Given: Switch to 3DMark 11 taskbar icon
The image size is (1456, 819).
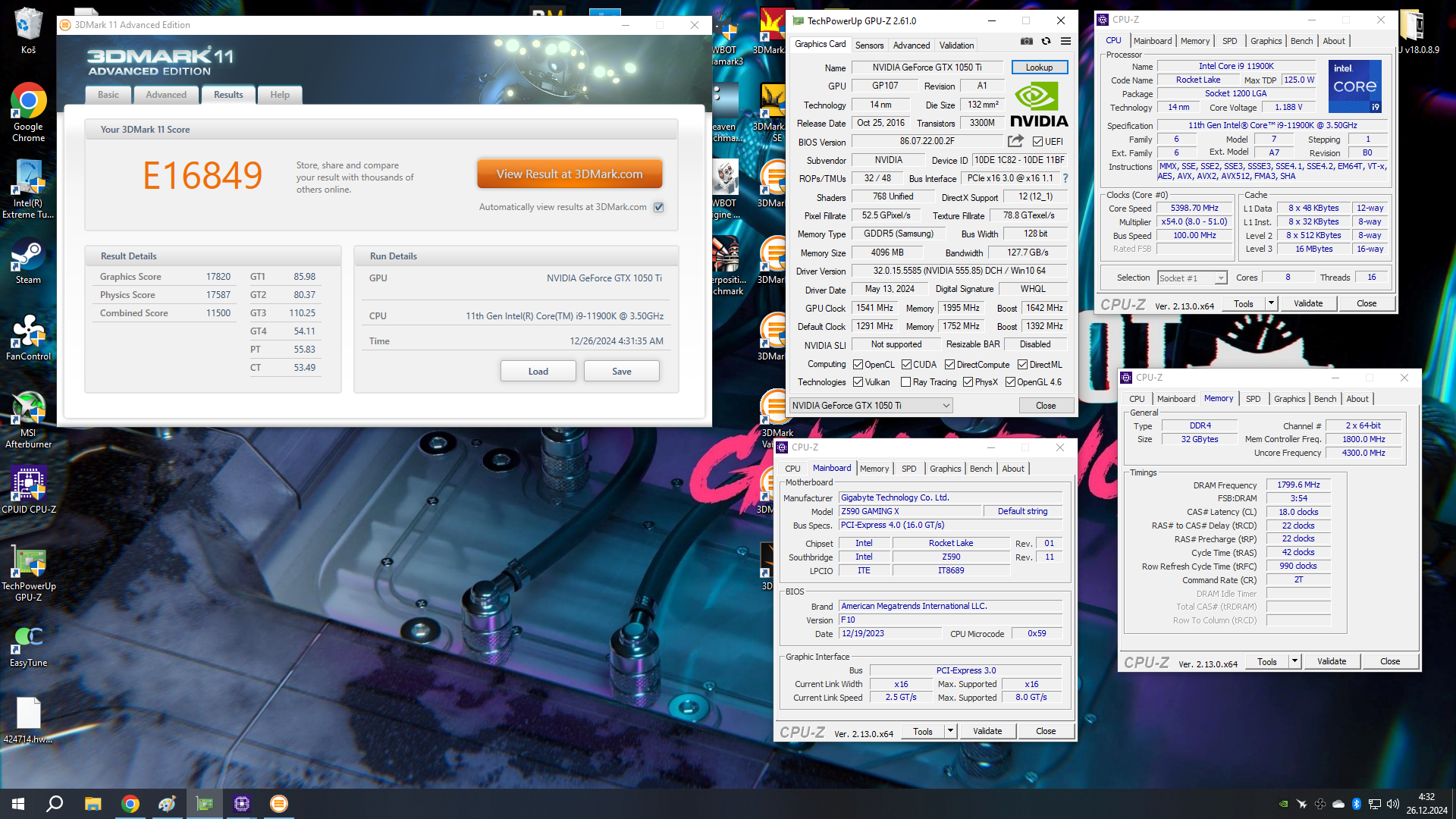Looking at the screenshot, I should coord(279,804).
